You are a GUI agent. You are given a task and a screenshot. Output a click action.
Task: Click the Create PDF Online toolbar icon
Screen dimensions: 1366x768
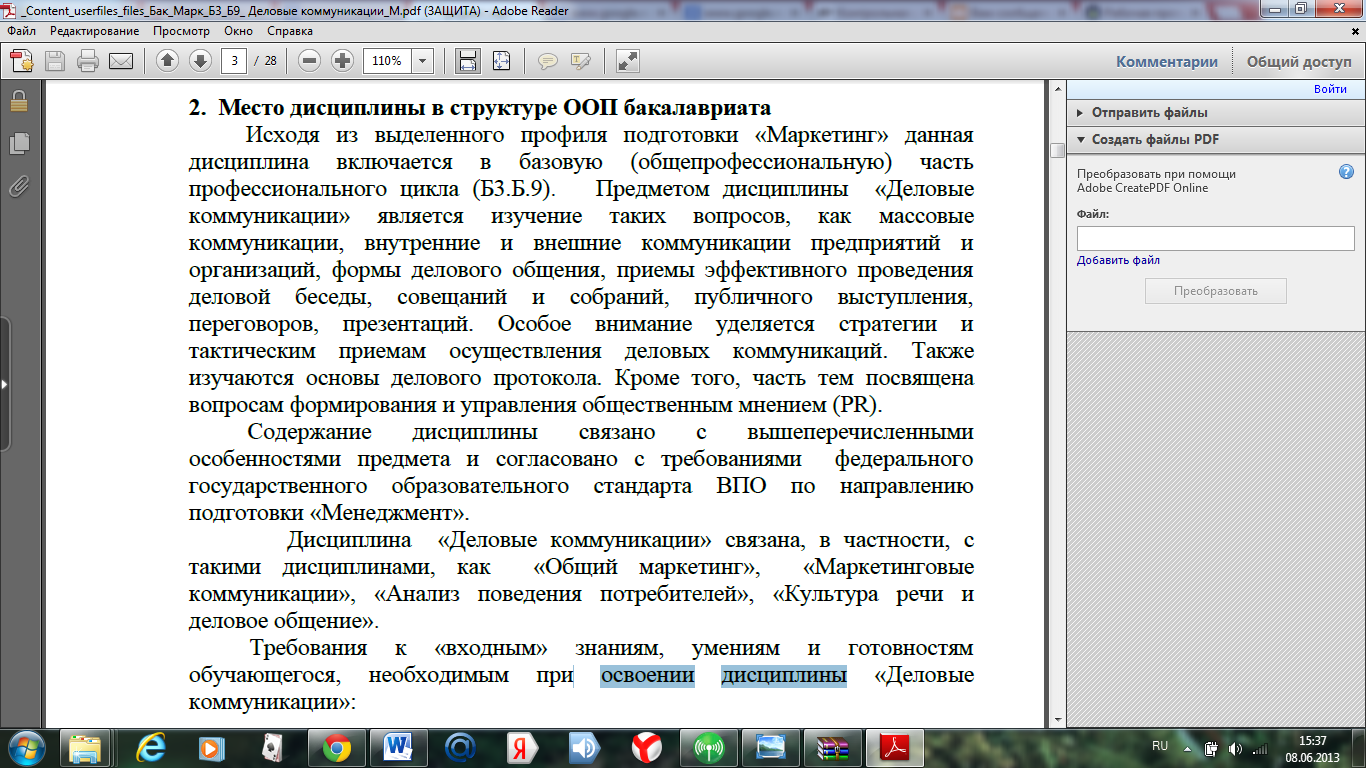(22, 61)
